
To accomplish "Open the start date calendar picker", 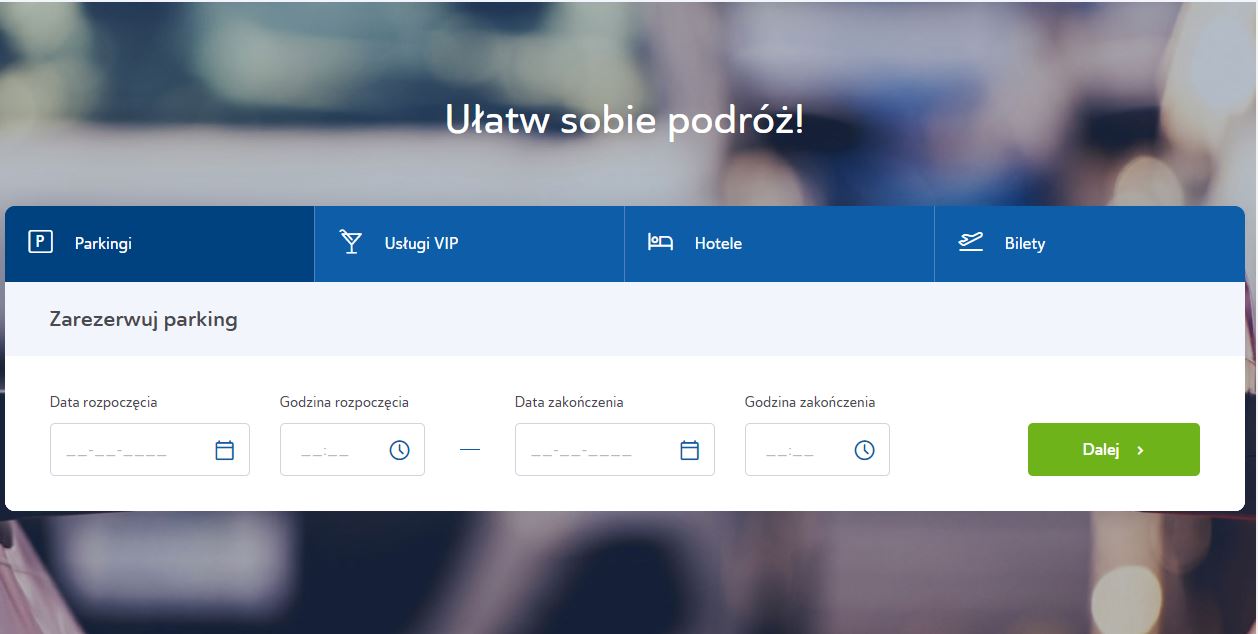I will pos(225,450).
